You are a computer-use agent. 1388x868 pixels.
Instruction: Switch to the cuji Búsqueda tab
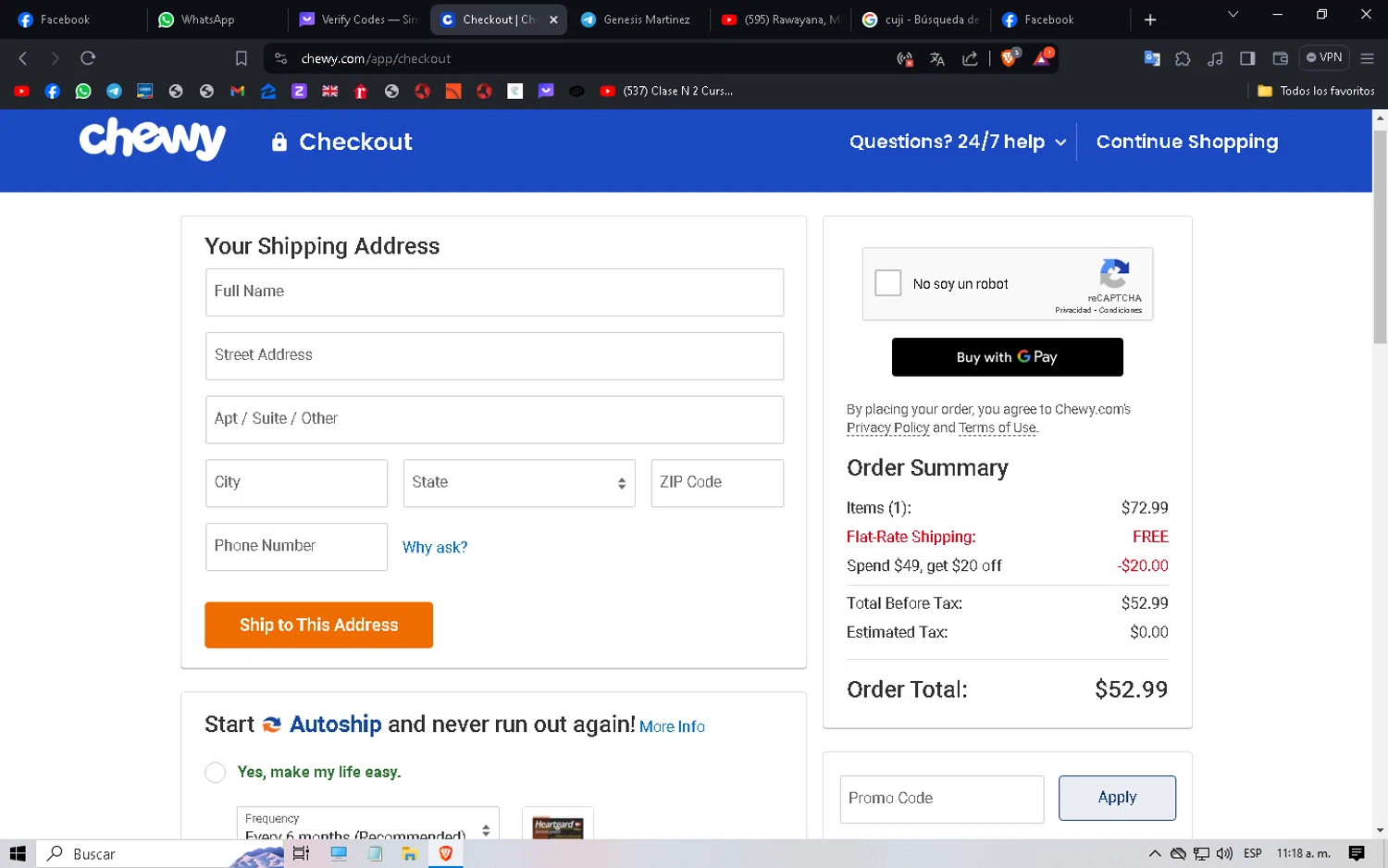pyautogui.click(x=921, y=19)
